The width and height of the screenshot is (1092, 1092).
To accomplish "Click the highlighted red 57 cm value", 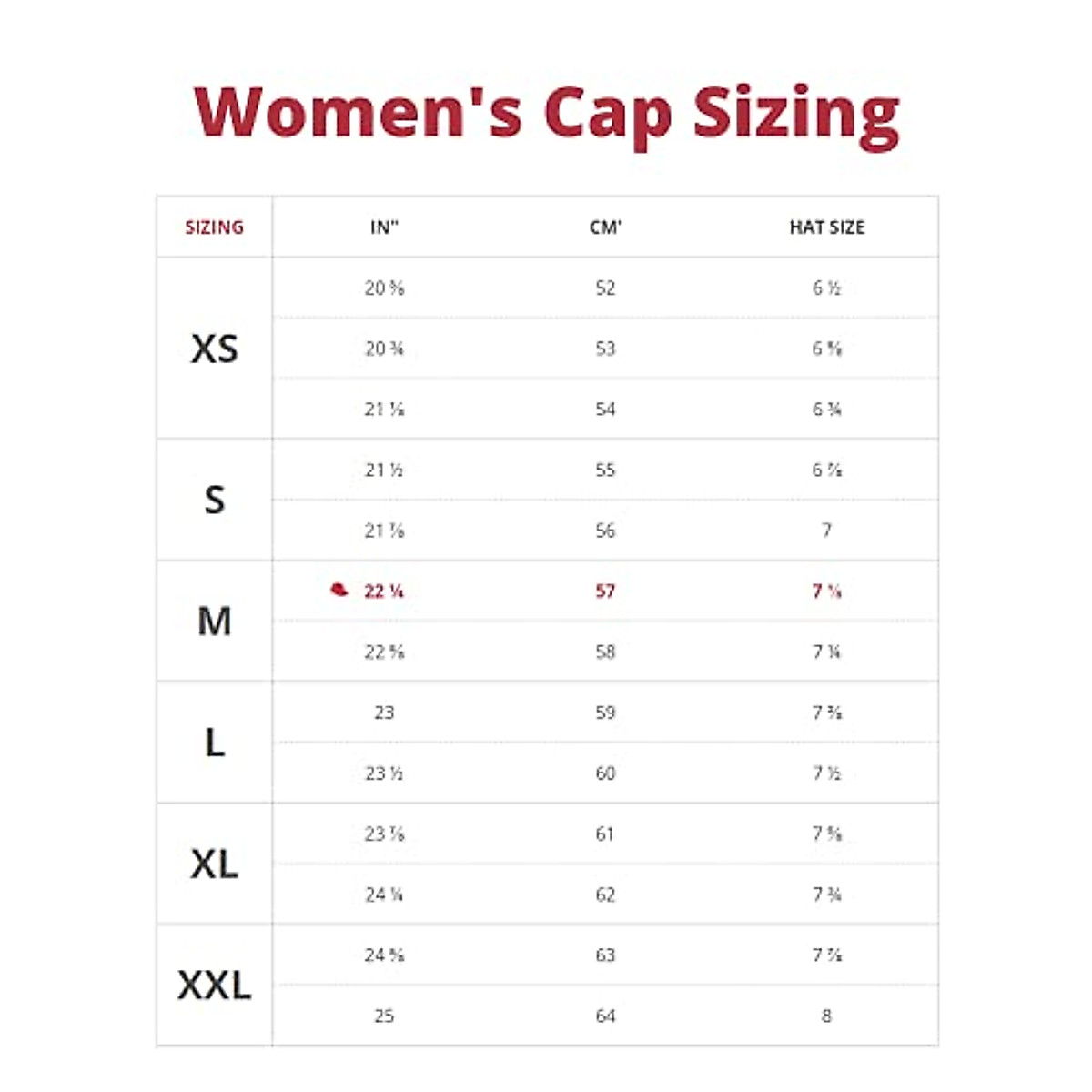I will pyautogui.click(x=605, y=591).
